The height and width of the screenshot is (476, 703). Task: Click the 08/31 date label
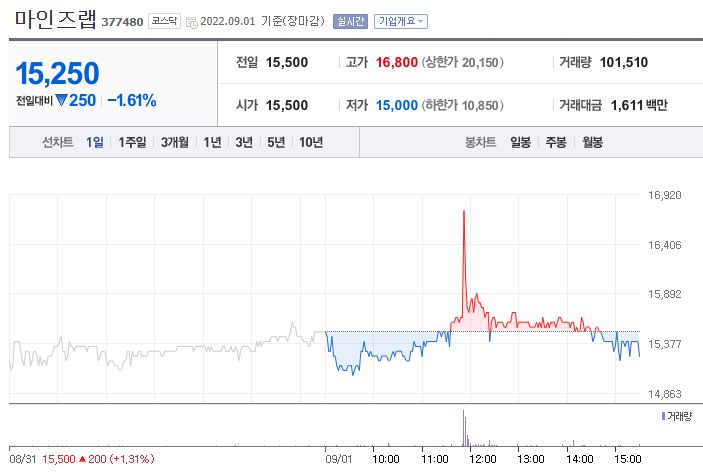(x=23, y=459)
